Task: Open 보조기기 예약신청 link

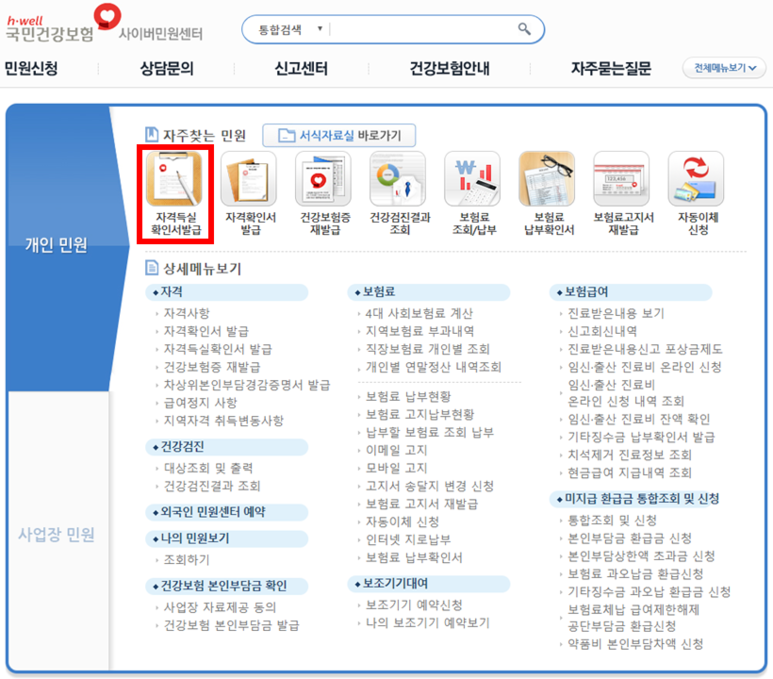Action: coord(414,605)
